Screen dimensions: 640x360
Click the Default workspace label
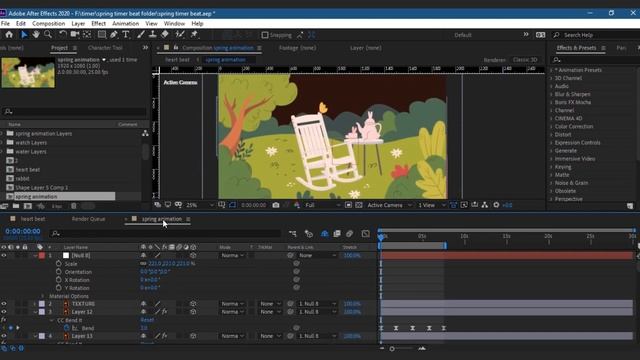463,35
